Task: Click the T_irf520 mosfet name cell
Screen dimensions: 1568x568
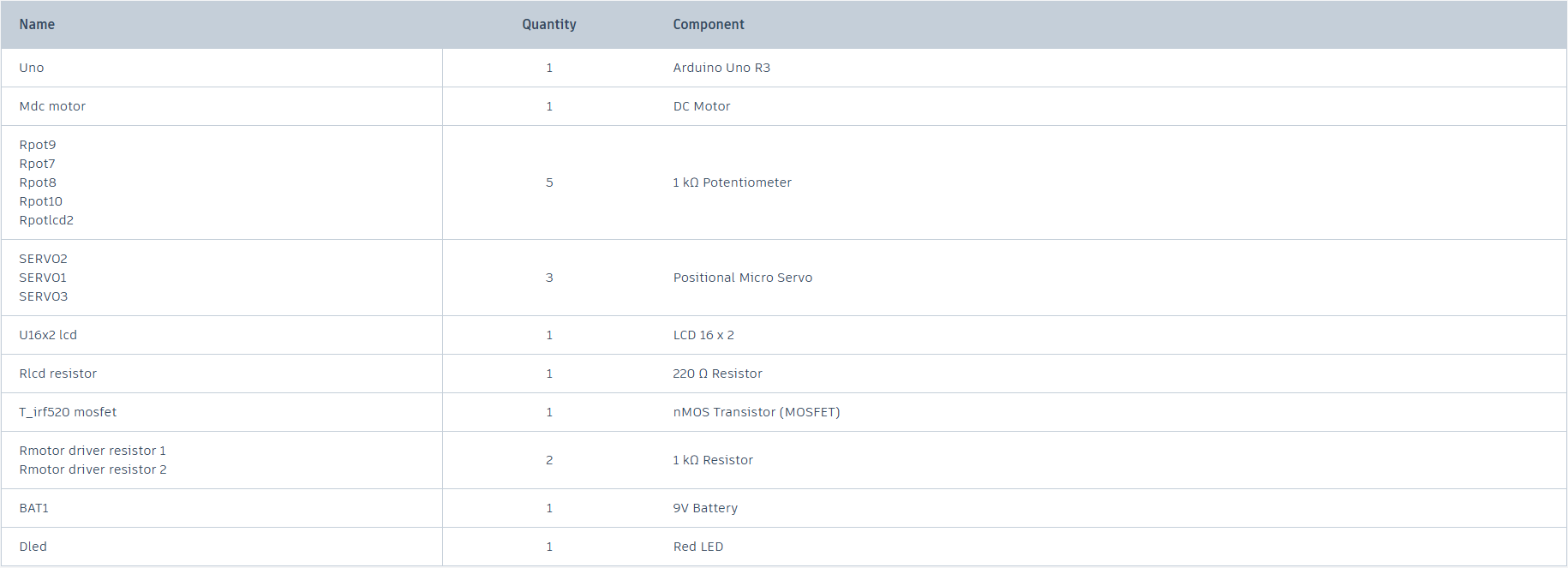Action: [x=68, y=412]
